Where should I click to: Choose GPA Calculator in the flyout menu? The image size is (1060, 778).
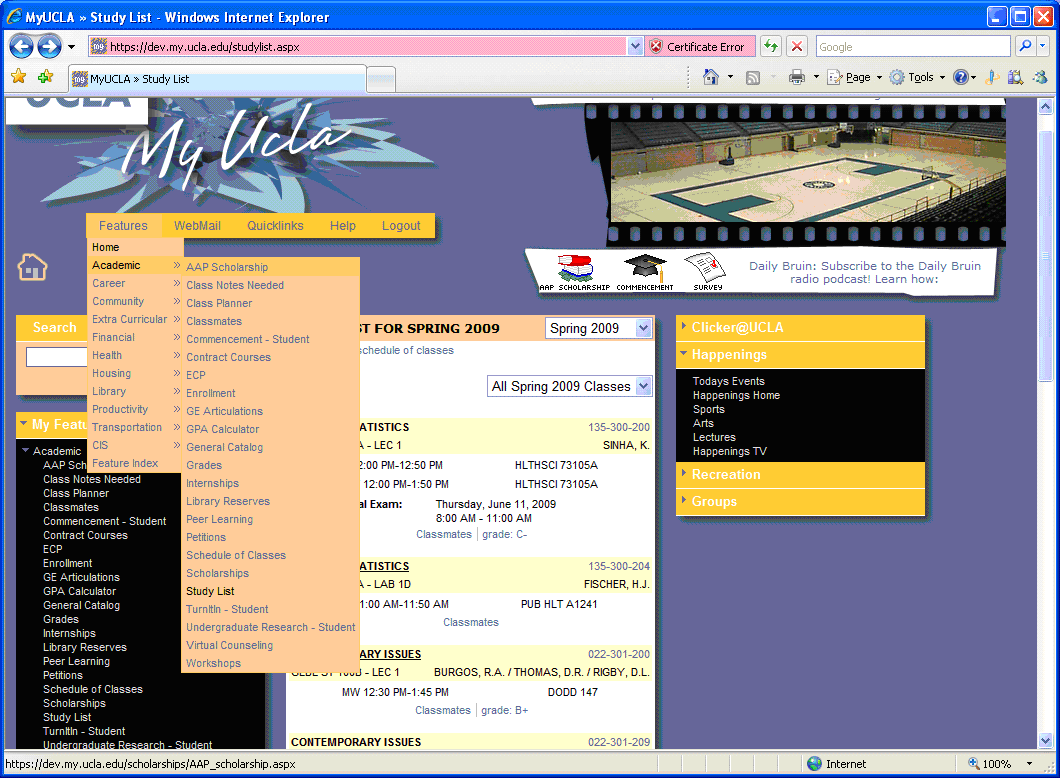click(222, 429)
